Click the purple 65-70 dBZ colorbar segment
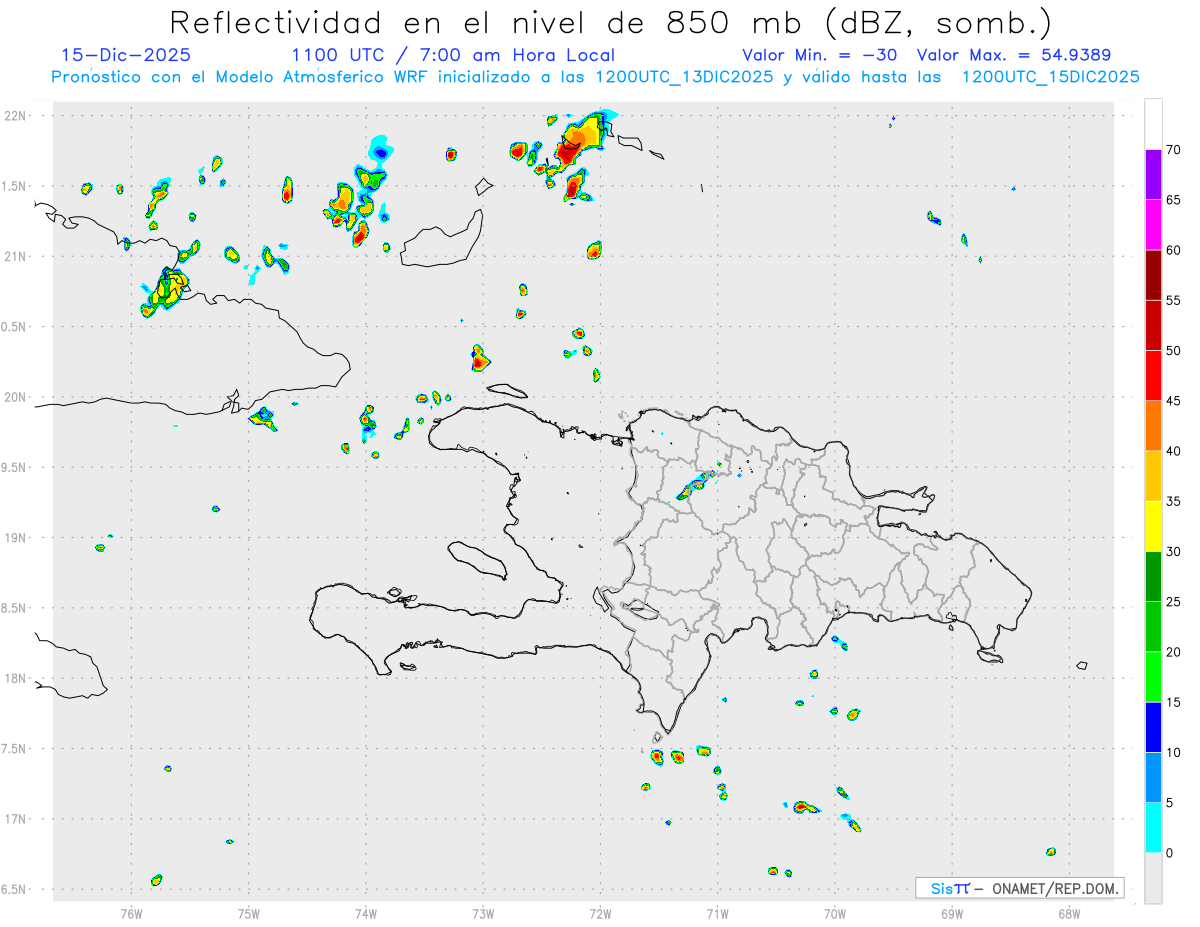 [1153, 175]
